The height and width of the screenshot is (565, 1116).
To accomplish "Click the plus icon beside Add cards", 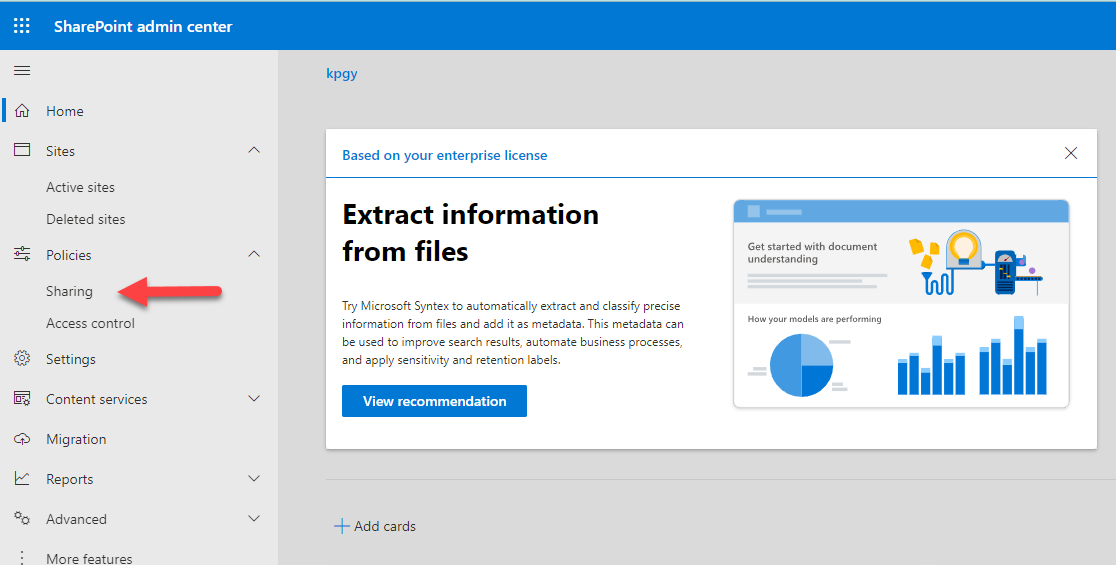I will pos(342,527).
